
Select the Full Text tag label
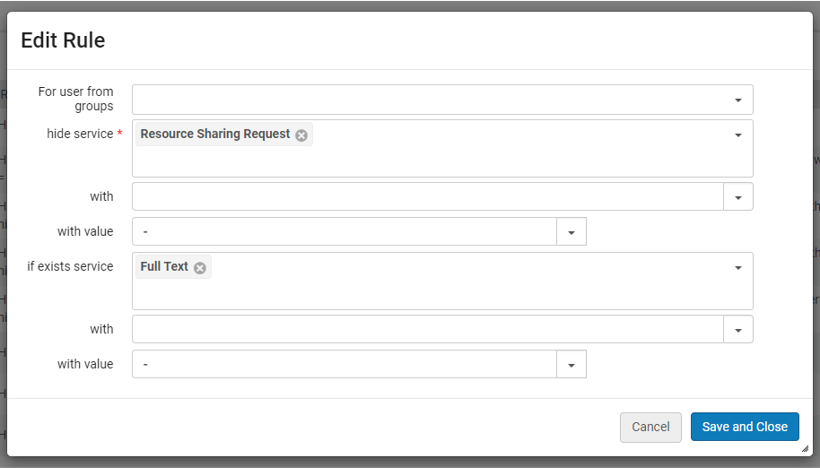coord(164,267)
